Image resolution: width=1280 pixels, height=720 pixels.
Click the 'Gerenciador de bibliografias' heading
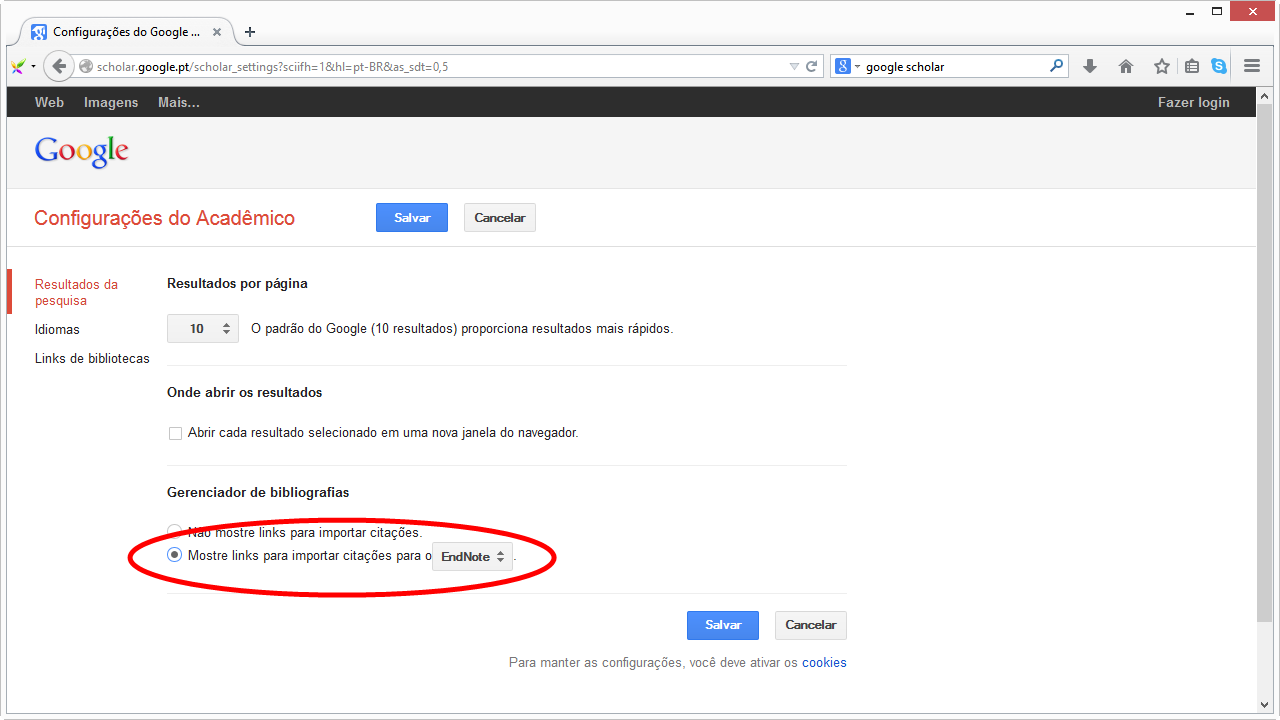[x=258, y=492]
